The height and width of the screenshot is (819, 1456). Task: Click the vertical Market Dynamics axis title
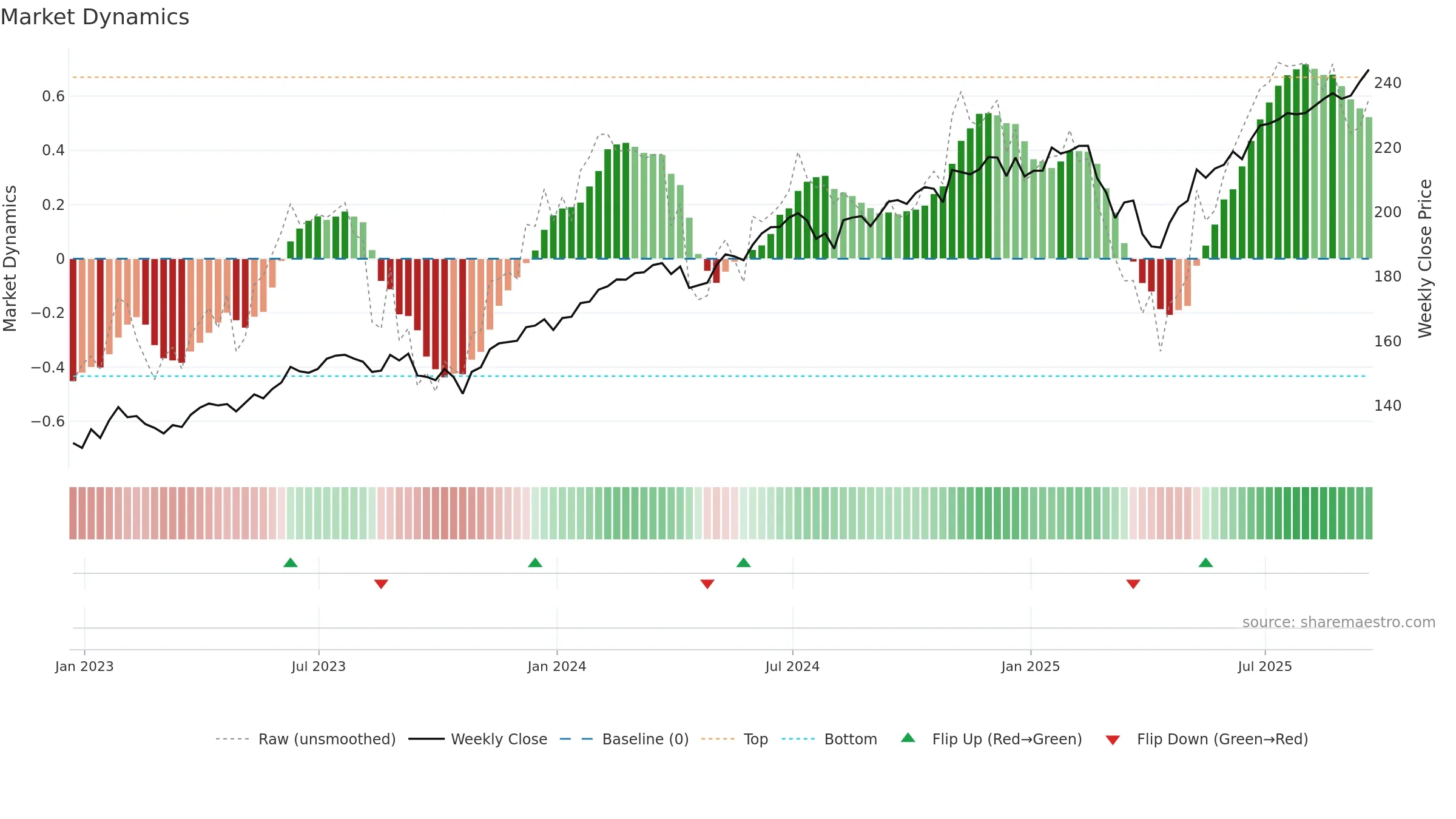pyautogui.click(x=10, y=258)
